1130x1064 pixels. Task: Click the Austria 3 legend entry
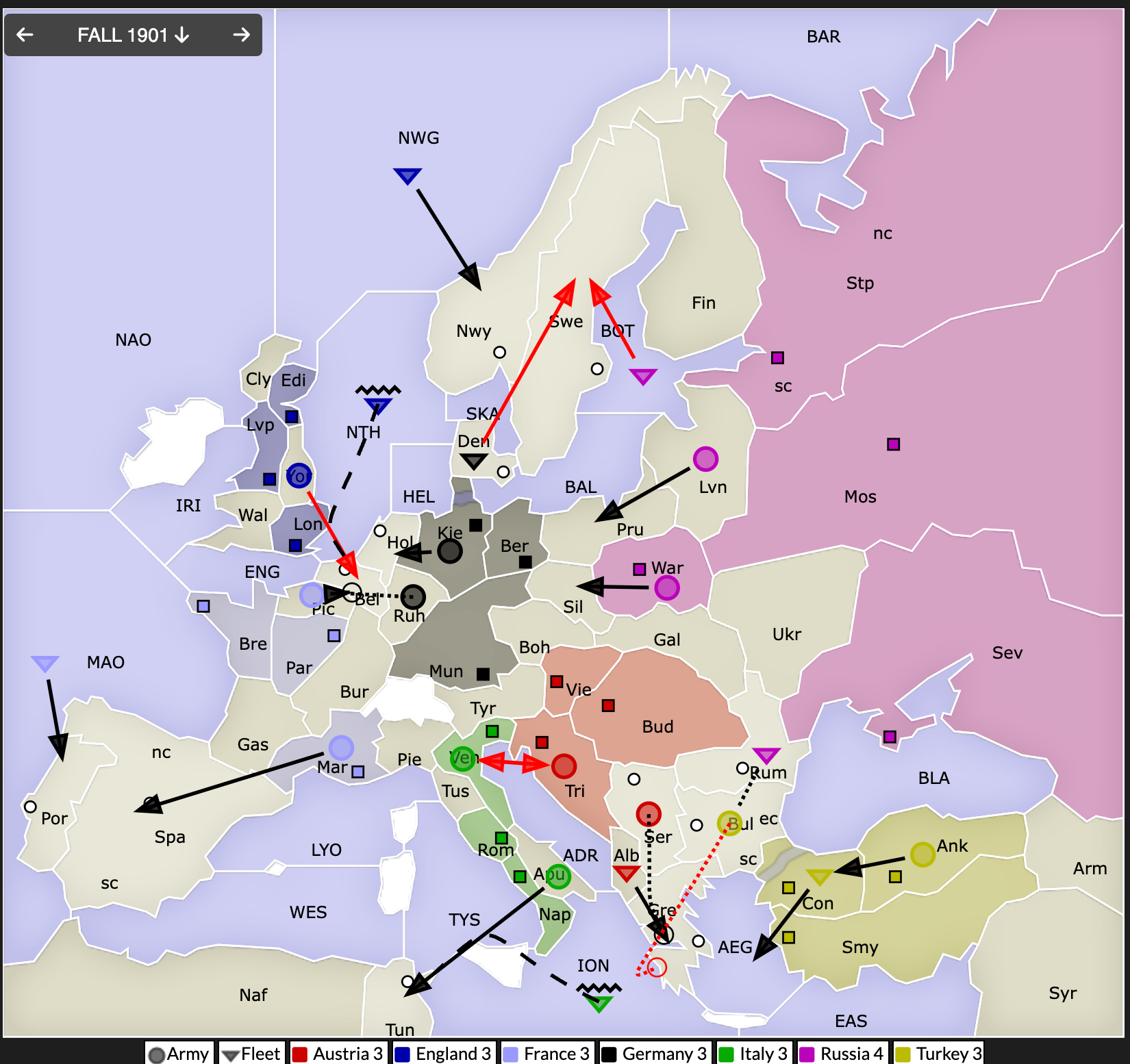click(x=337, y=1053)
